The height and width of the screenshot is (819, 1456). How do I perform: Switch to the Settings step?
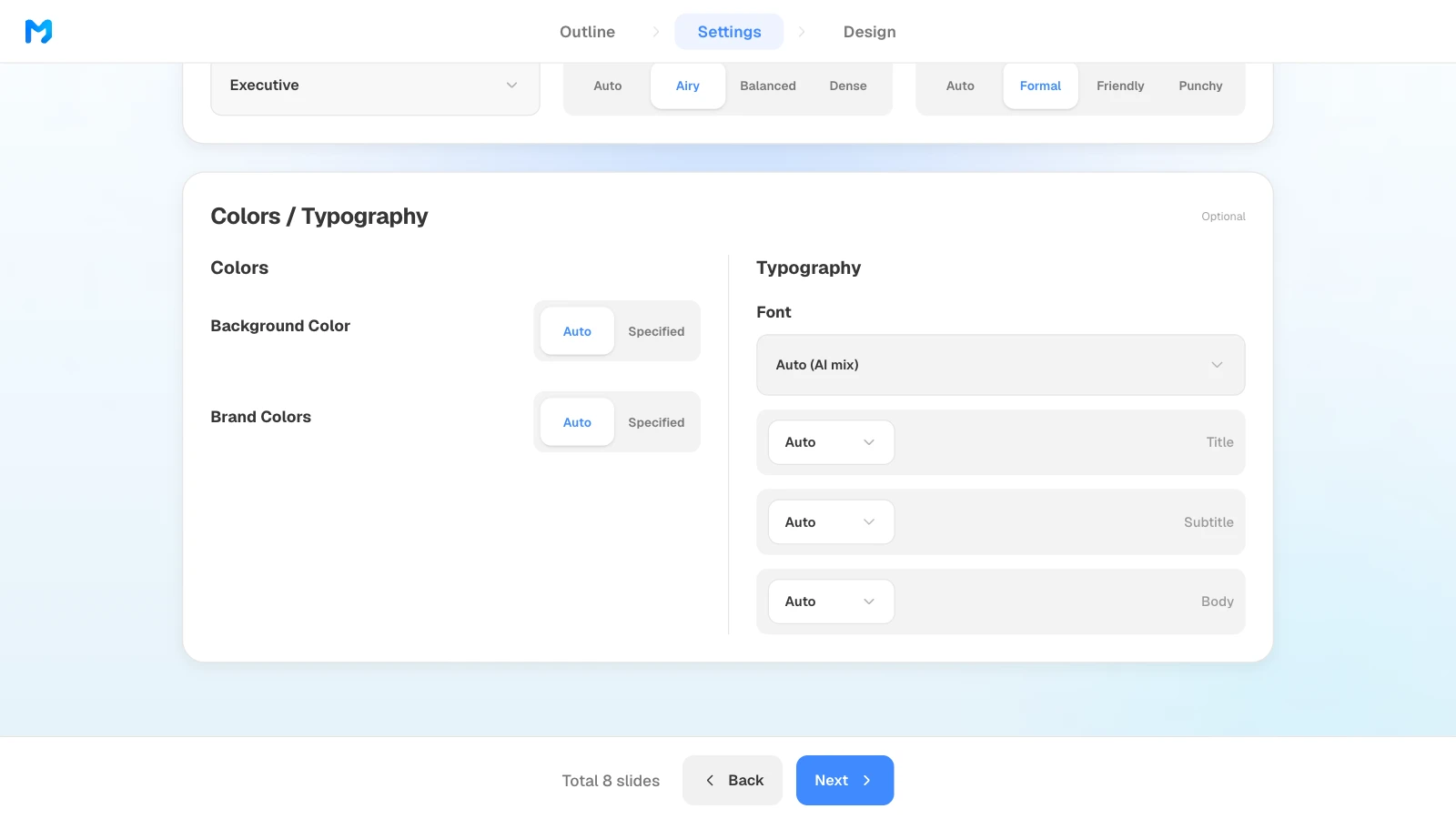[729, 32]
